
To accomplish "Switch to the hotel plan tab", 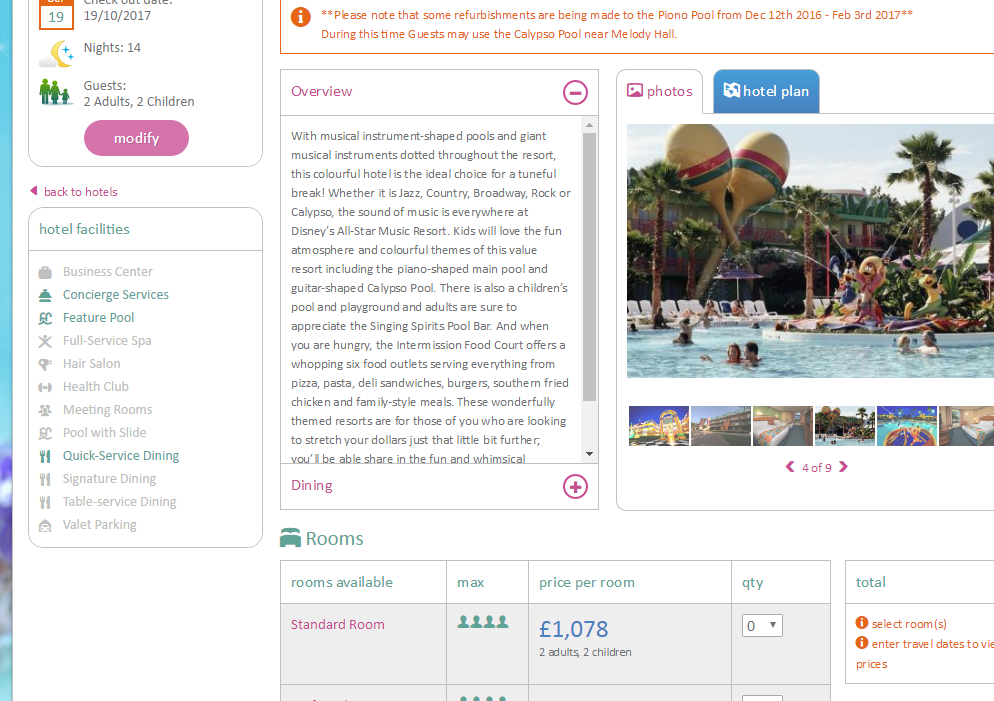I will click(766, 91).
